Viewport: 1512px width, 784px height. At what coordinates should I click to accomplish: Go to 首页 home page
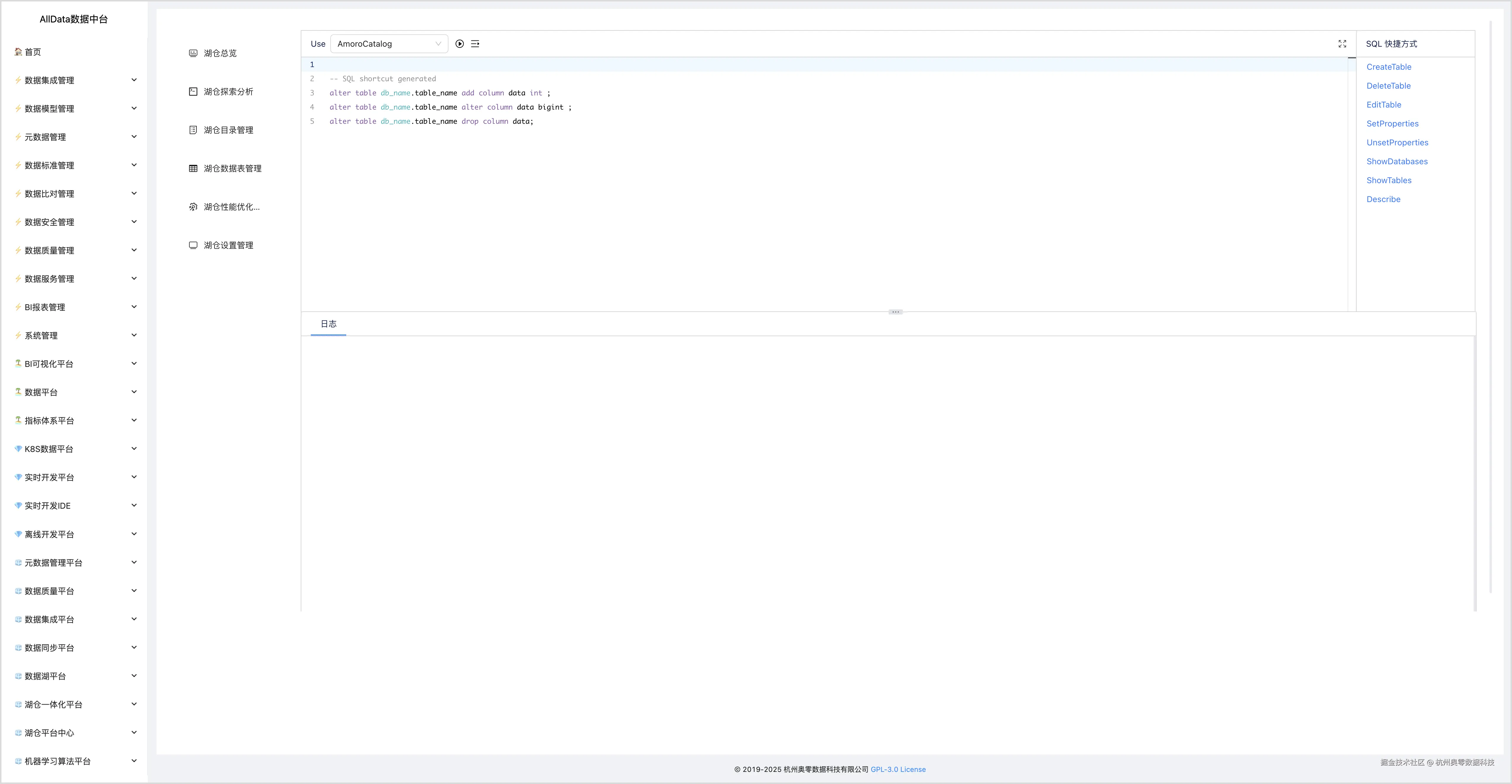pos(33,52)
